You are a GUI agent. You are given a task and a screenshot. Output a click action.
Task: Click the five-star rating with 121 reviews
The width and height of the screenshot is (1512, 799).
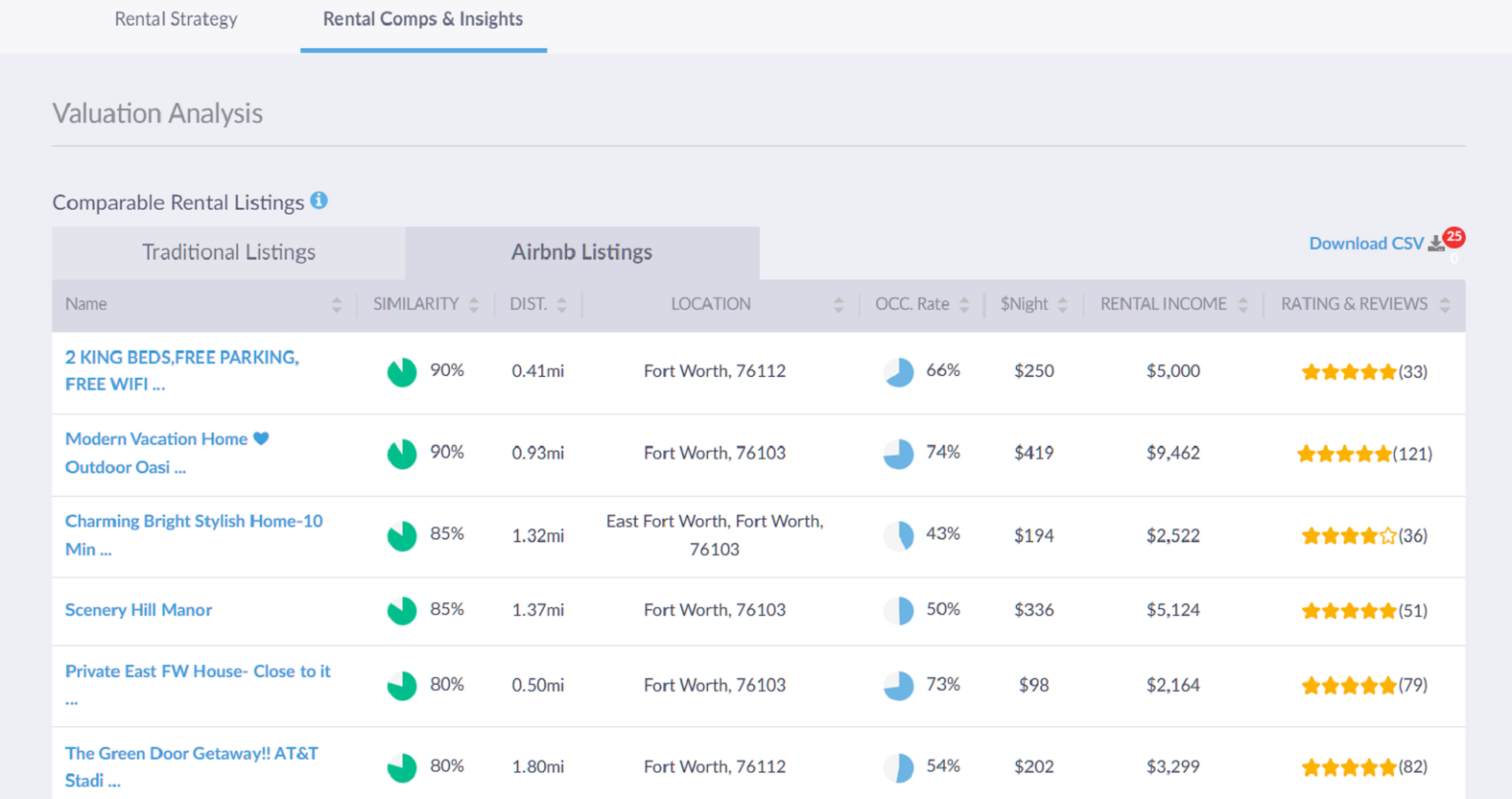1344,454
